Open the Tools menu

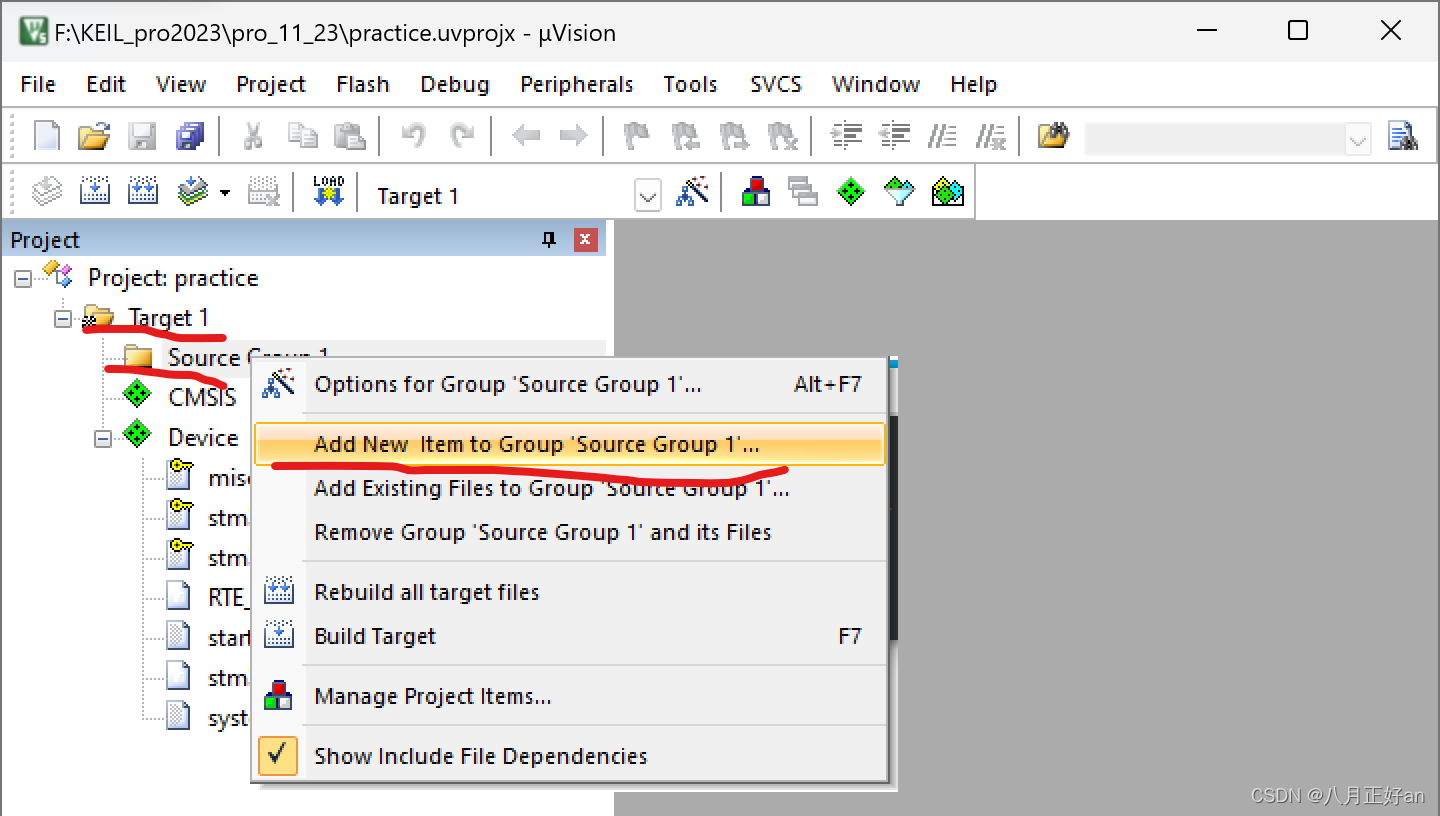tap(691, 84)
